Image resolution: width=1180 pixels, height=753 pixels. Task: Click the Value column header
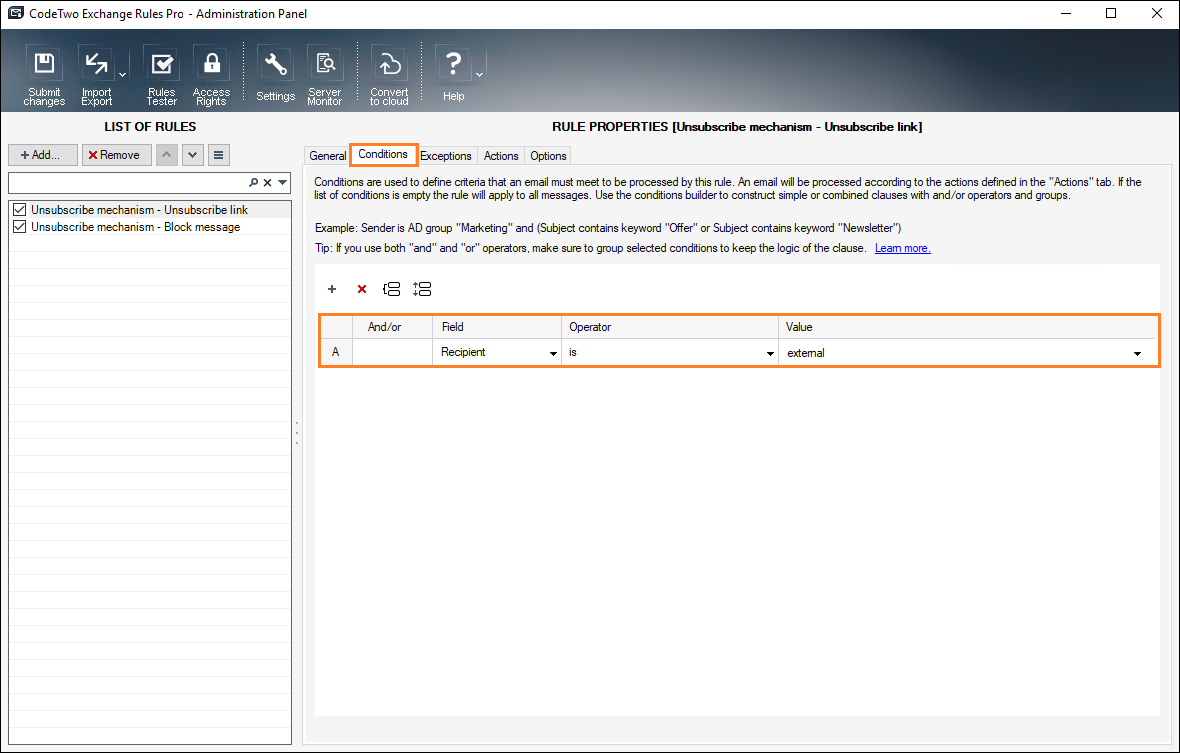tap(967, 327)
